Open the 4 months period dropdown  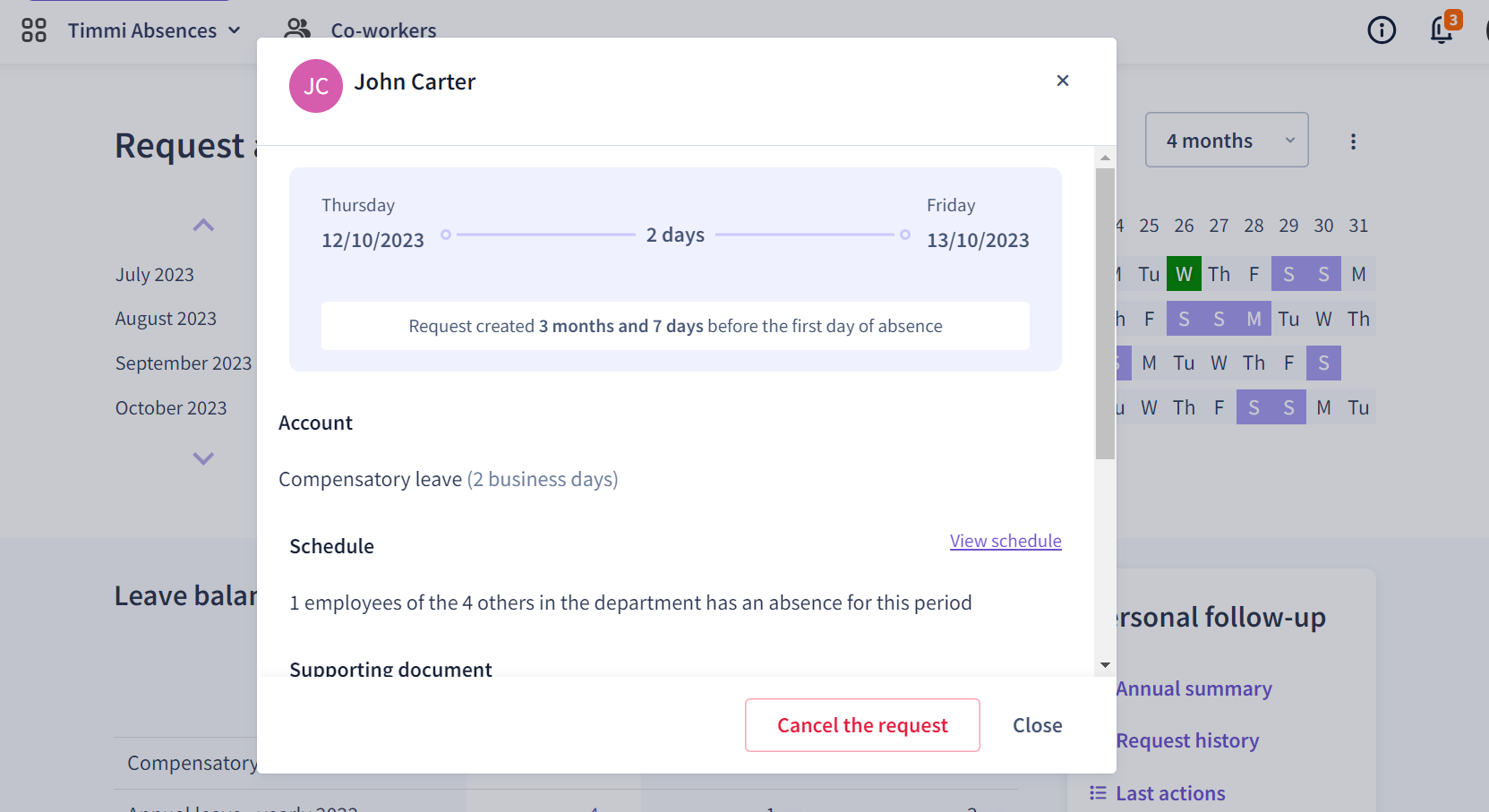click(1227, 140)
